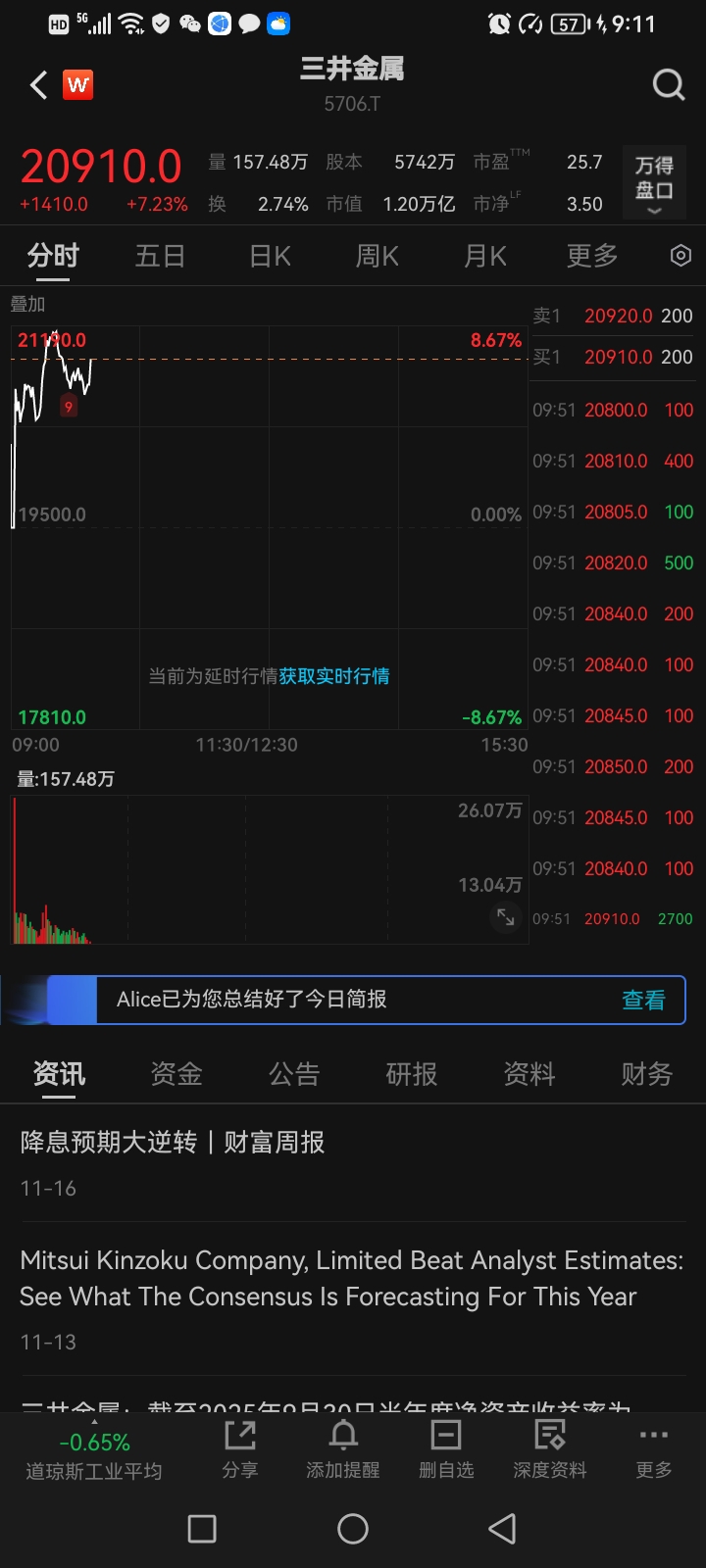Tap 查看 on Alice daily briefing banner
Image resolution: width=706 pixels, height=1568 pixels.
(643, 1000)
